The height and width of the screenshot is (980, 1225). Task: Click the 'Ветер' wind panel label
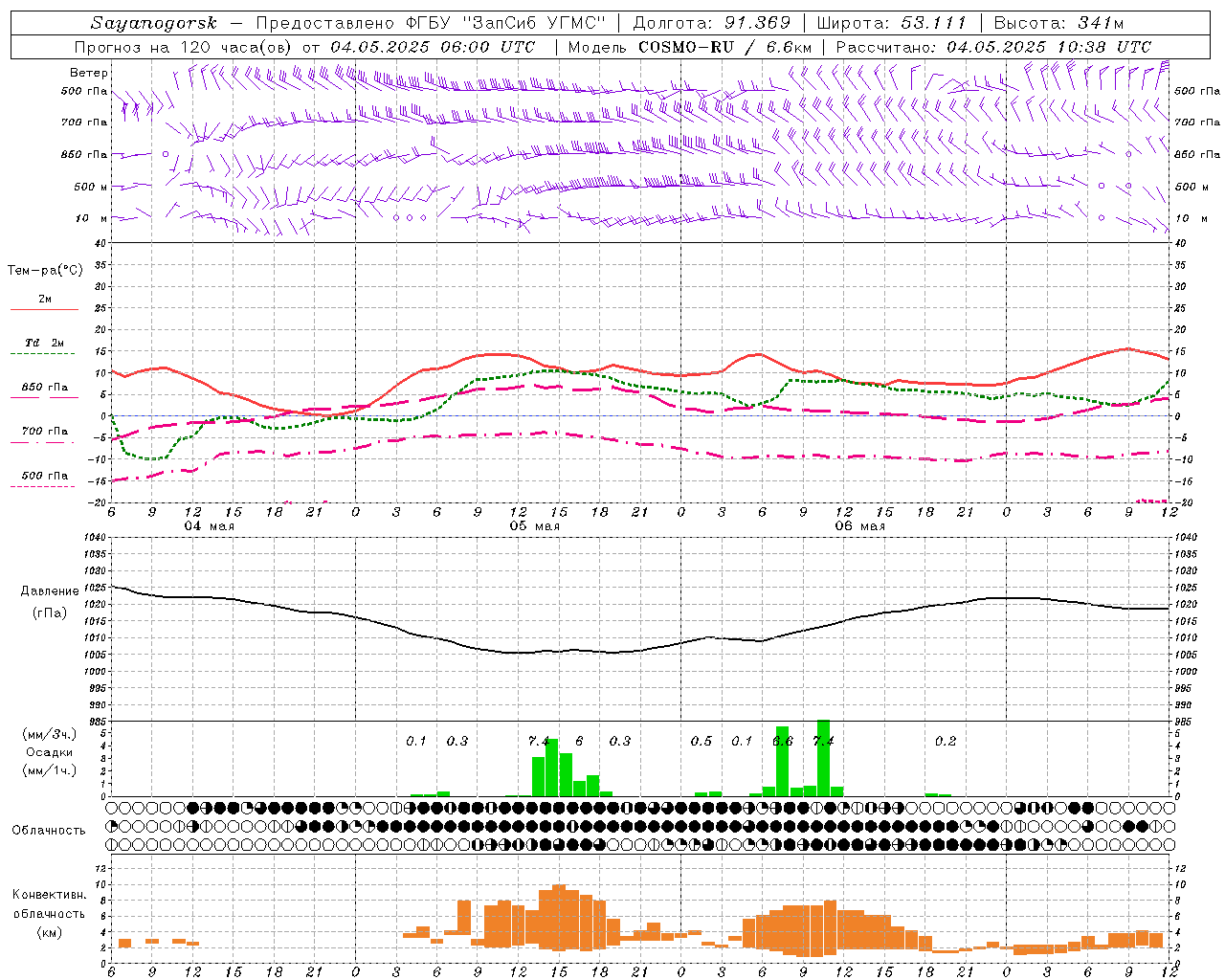tap(89, 73)
